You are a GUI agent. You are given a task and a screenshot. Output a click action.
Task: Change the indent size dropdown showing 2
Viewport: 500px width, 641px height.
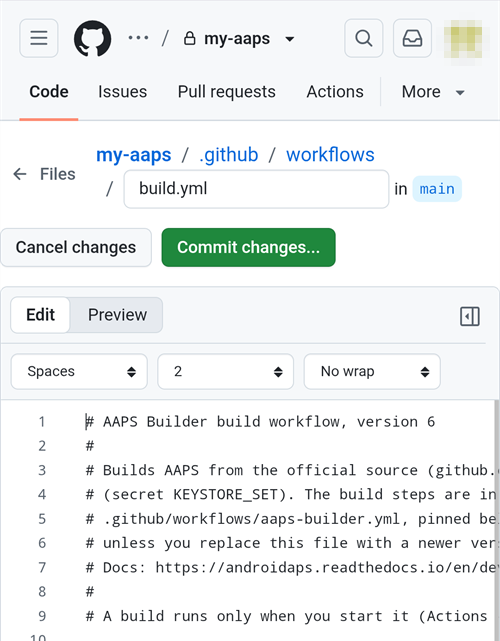(x=226, y=371)
